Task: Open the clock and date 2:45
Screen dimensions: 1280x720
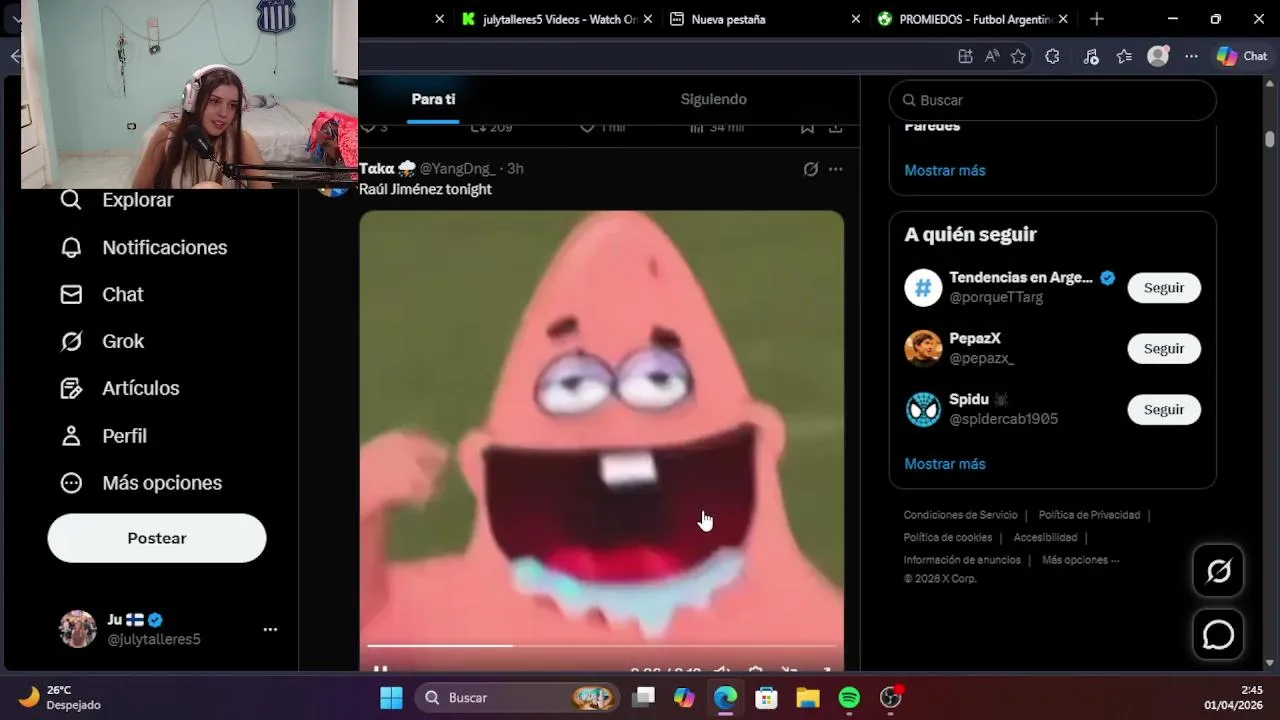Action: [x=1233, y=697]
